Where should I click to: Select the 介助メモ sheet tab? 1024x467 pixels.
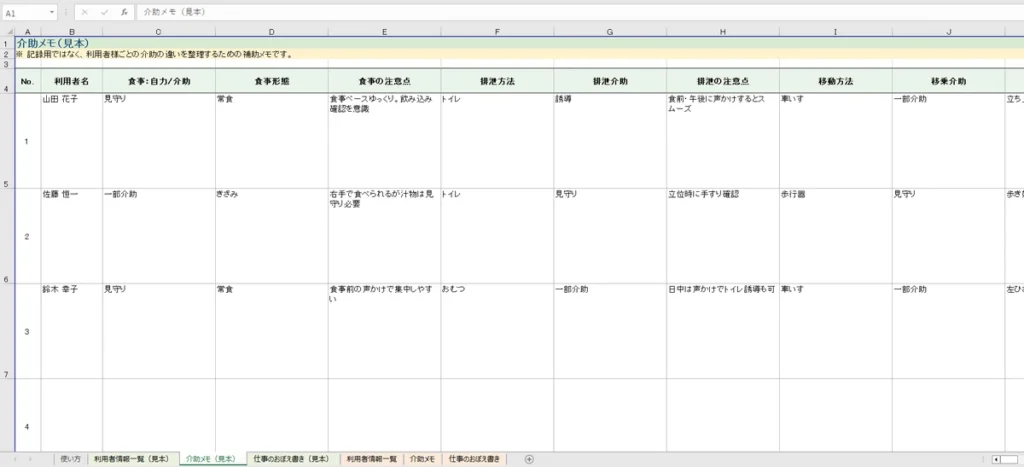pos(422,459)
